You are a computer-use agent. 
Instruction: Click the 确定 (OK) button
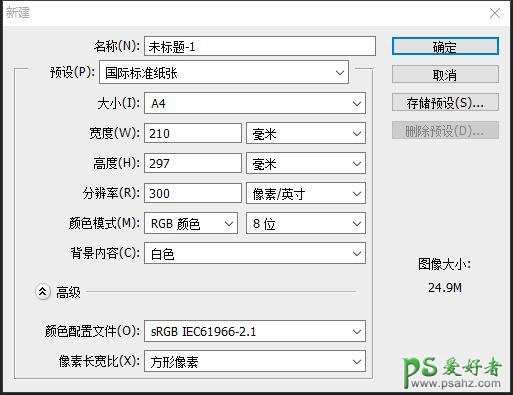pos(445,46)
